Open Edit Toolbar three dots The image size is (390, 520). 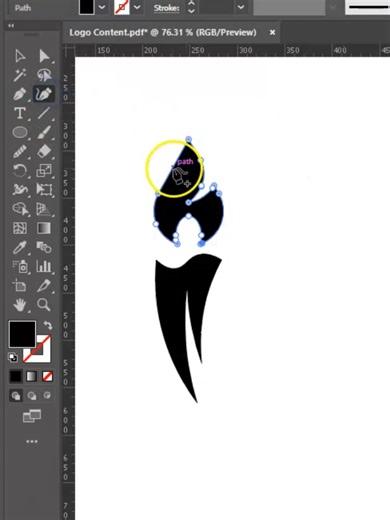click(32, 442)
